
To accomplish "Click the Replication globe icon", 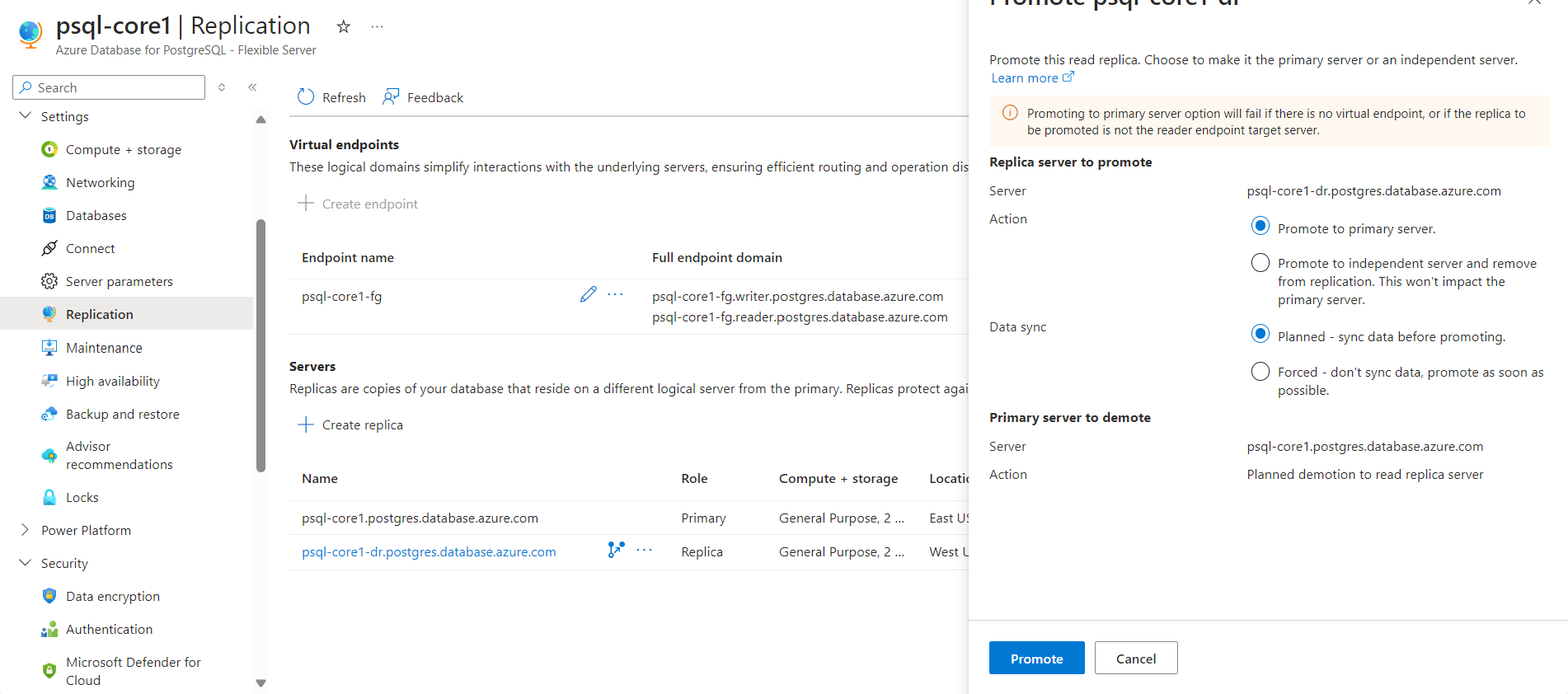I will (49, 314).
